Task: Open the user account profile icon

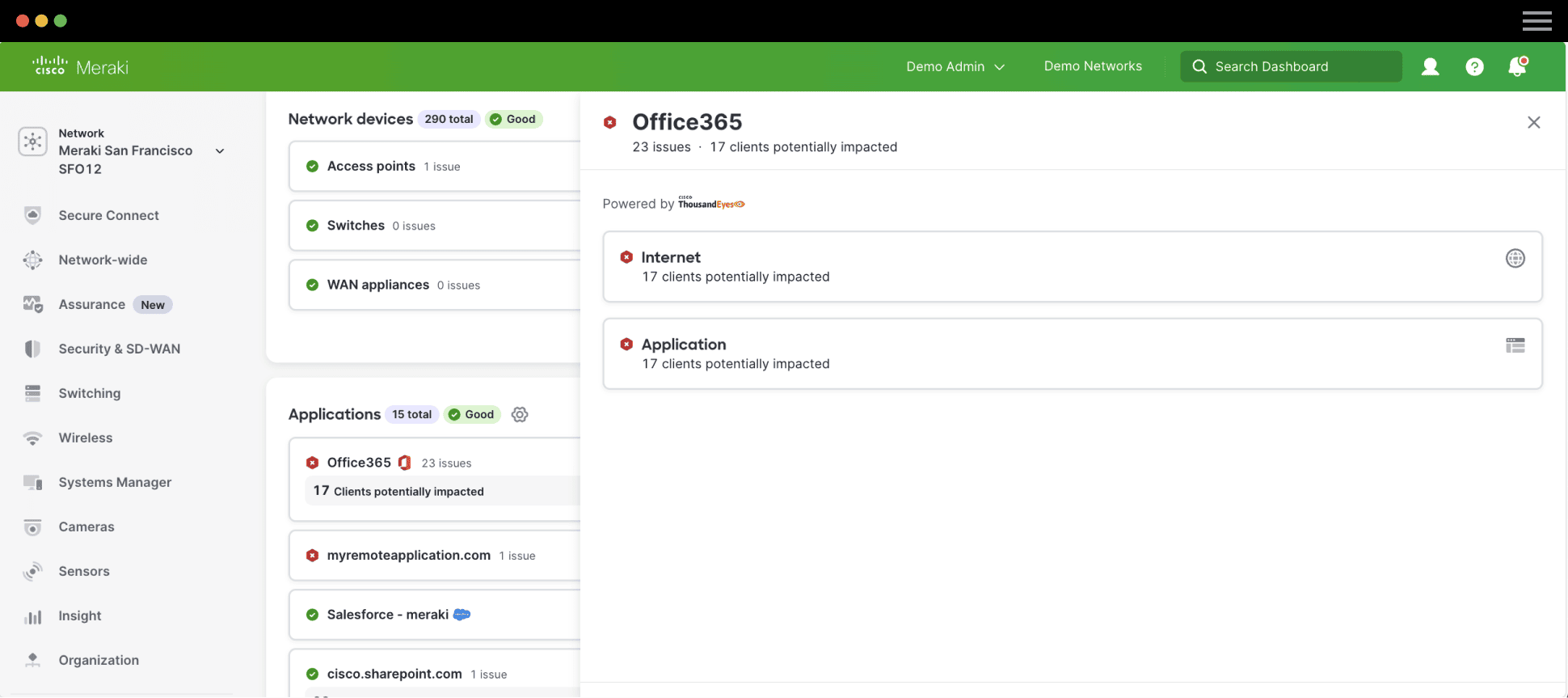Action: [x=1430, y=67]
